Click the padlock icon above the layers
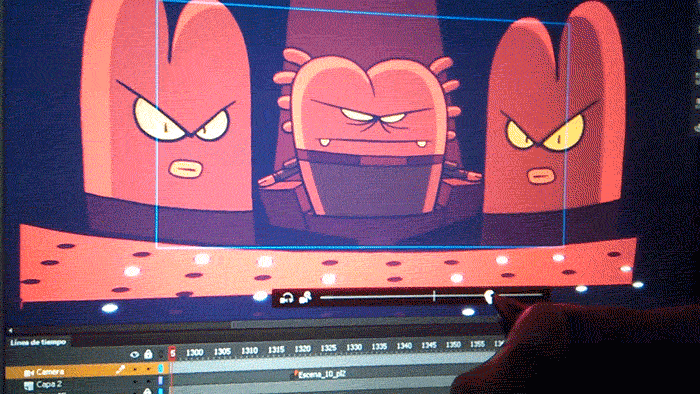 [148, 354]
